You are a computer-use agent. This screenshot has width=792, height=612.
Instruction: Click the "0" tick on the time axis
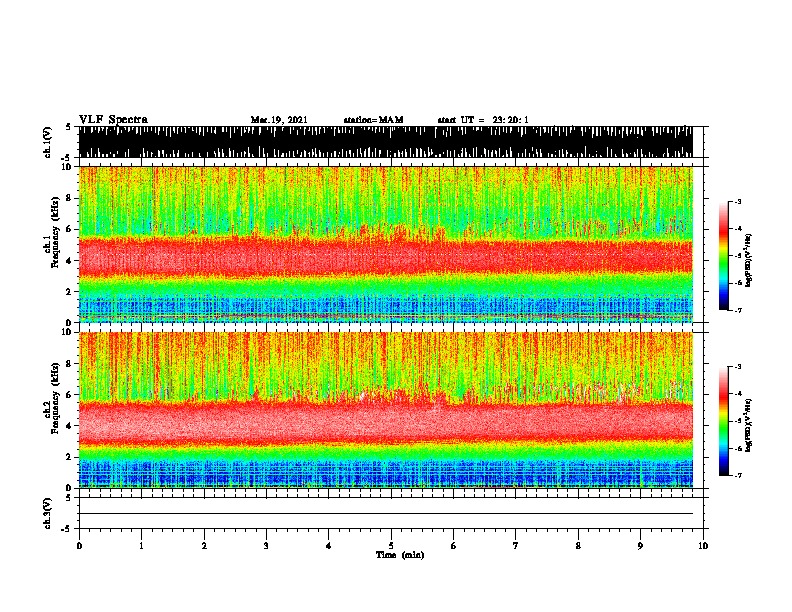(79, 545)
